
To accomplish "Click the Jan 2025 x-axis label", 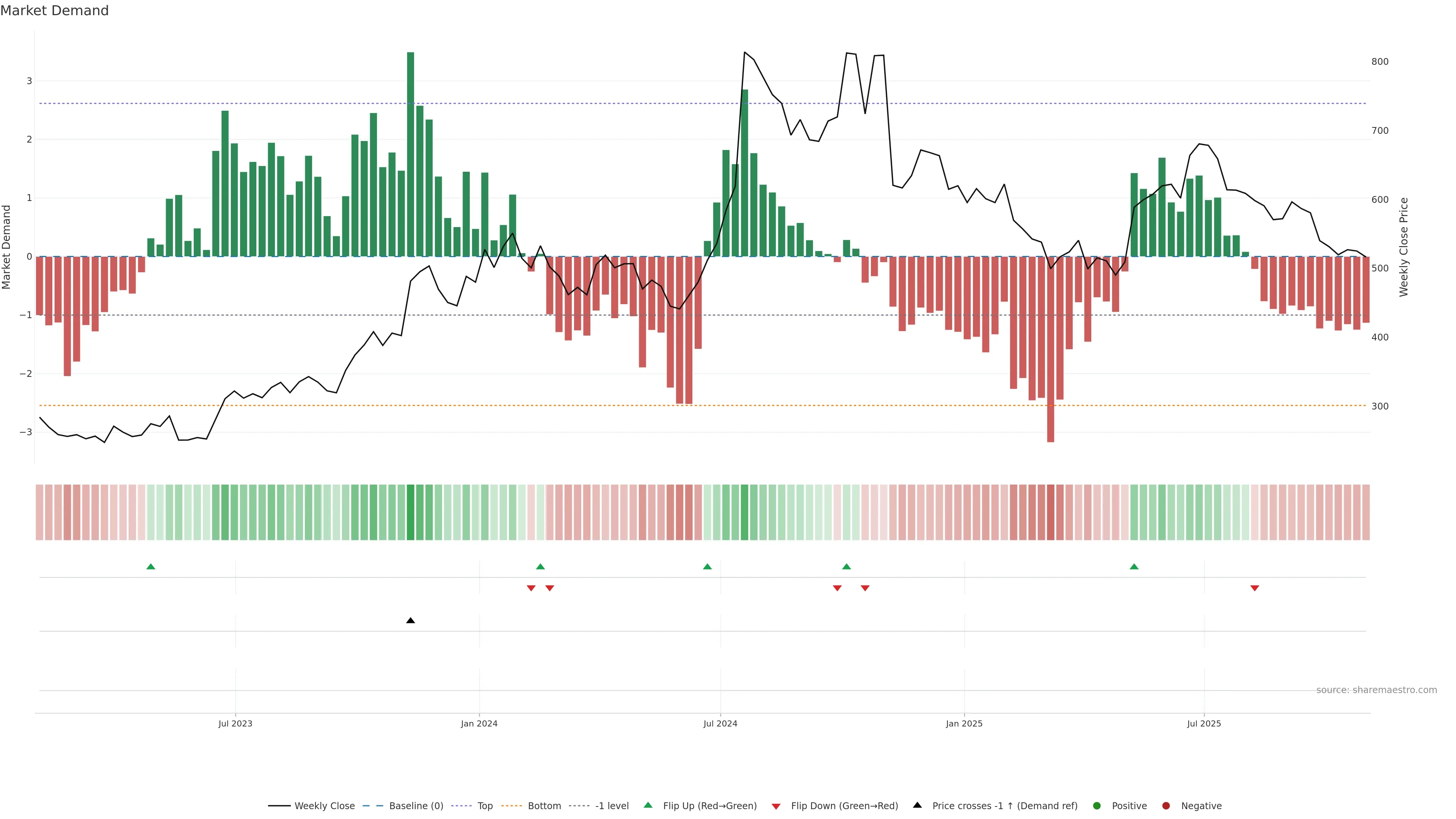I will (x=964, y=723).
